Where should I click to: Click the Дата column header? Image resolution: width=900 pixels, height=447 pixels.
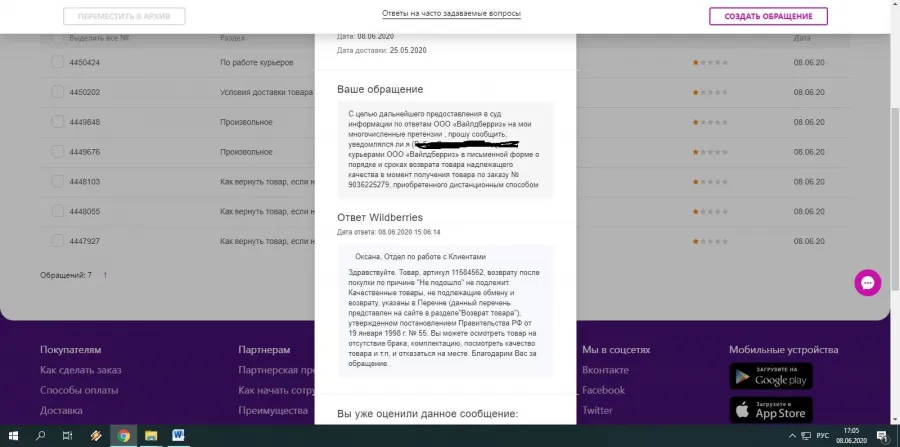(x=802, y=38)
